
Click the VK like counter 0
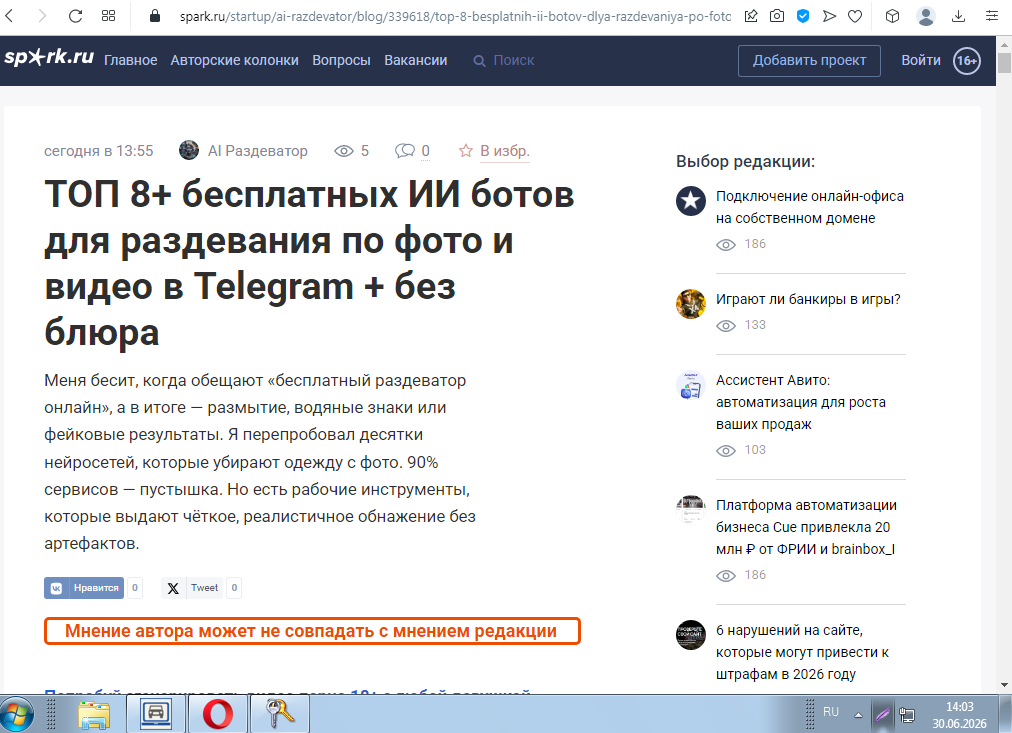[x=135, y=588]
